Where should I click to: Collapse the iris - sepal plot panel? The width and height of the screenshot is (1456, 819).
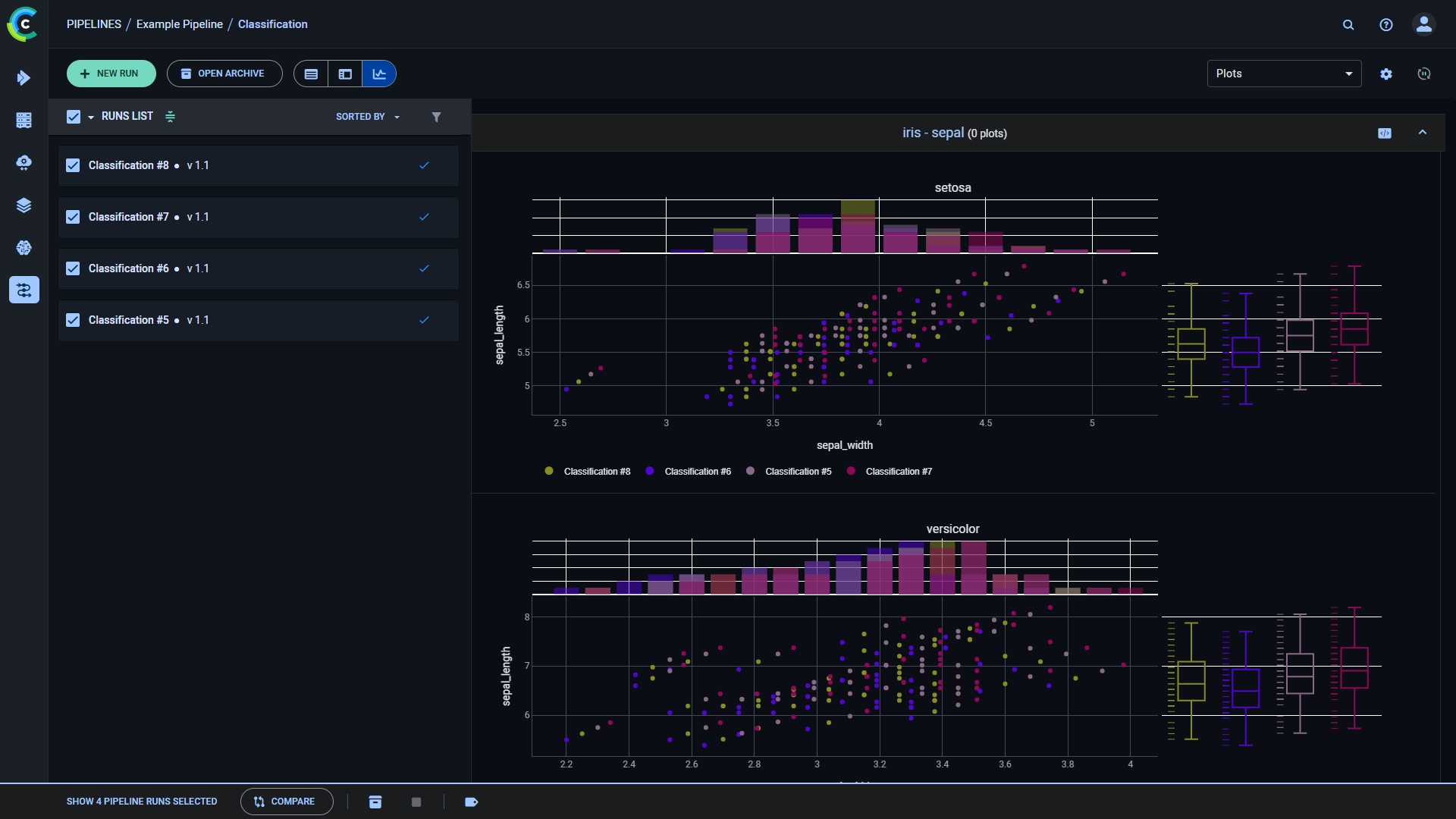point(1422,133)
